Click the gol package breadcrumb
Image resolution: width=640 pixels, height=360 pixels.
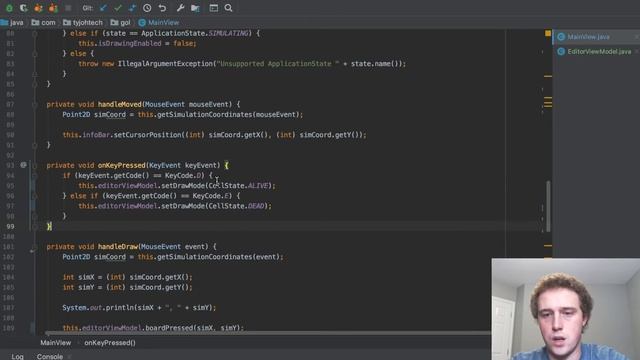pyautogui.click(x=121, y=22)
